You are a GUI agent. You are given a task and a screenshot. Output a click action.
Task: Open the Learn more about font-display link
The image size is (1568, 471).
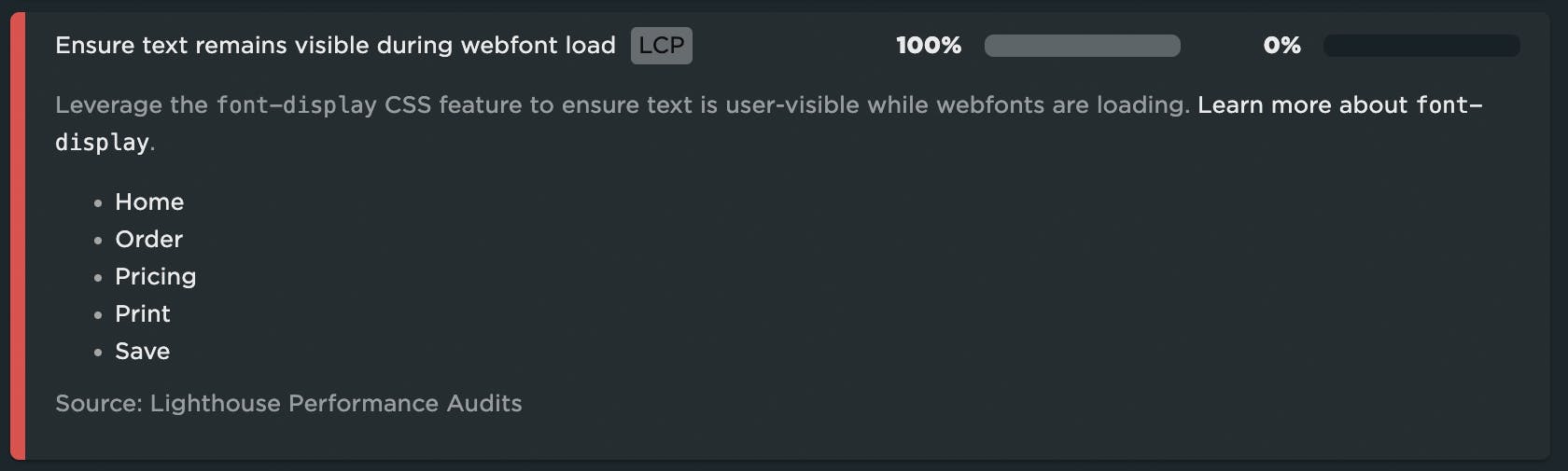click(1338, 105)
